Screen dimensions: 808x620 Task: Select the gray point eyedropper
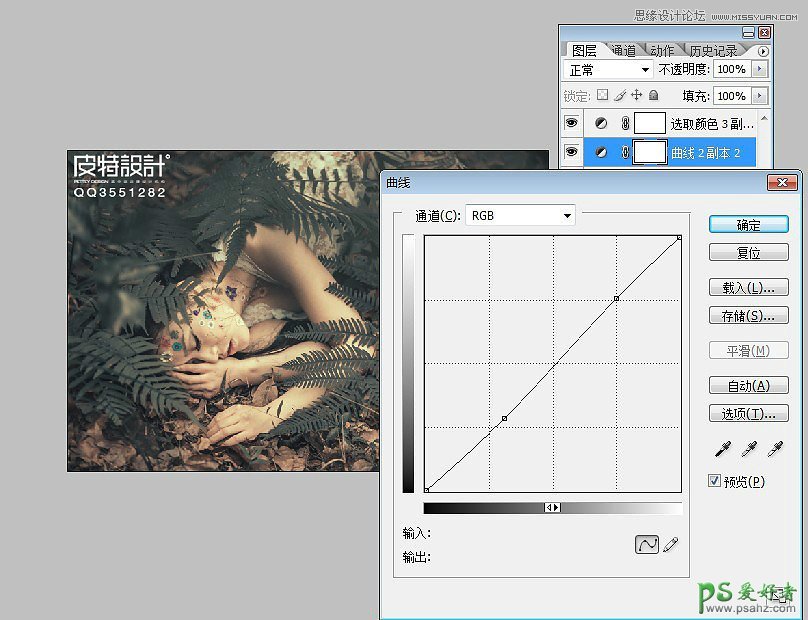pyautogui.click(x=746, y=449)
